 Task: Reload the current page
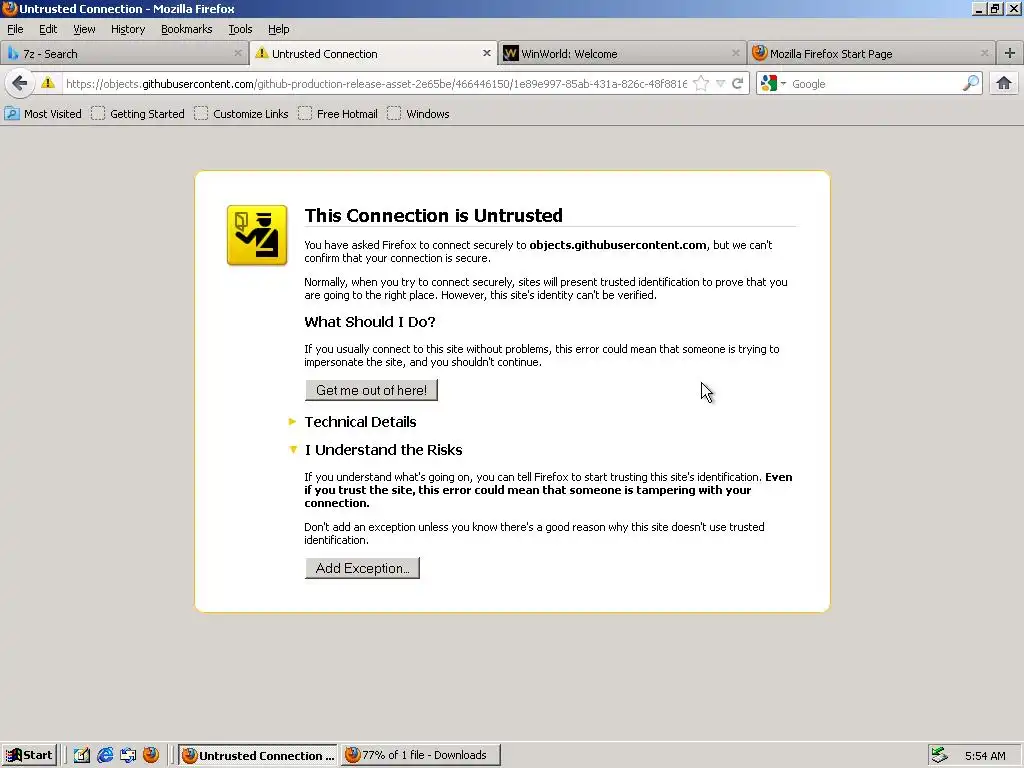738,84
